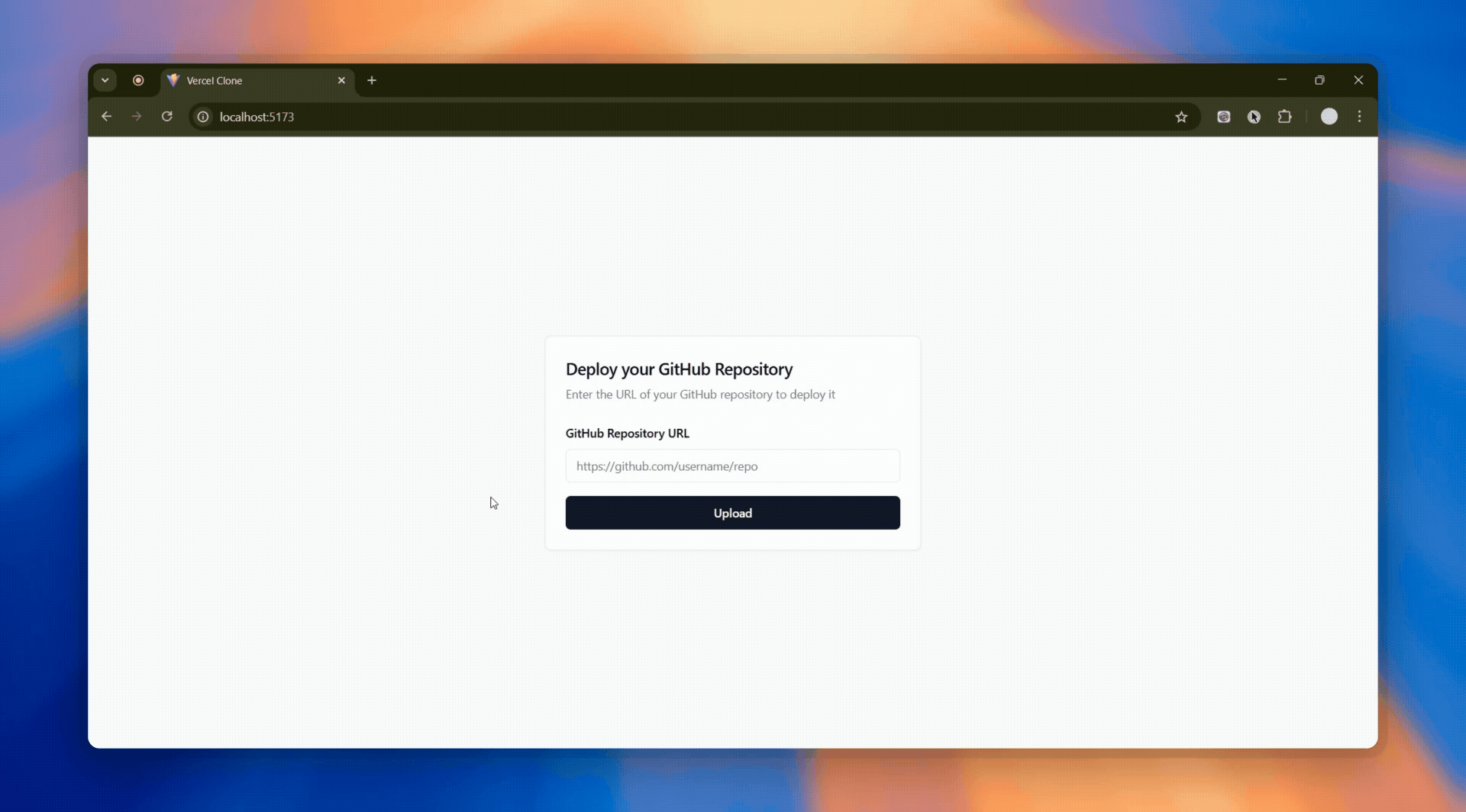Click the Upload button
Viewport: 1466px width, 812px height.
[732, 513]
